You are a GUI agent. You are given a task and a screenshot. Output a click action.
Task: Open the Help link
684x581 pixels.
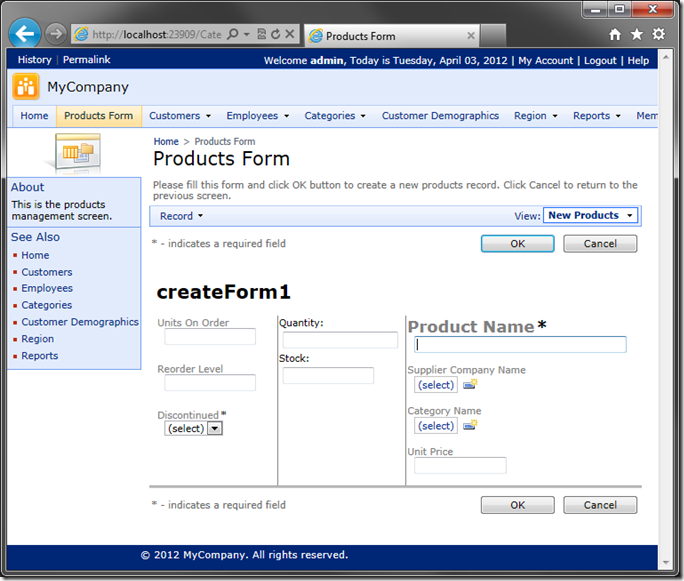tap(638, 61)
